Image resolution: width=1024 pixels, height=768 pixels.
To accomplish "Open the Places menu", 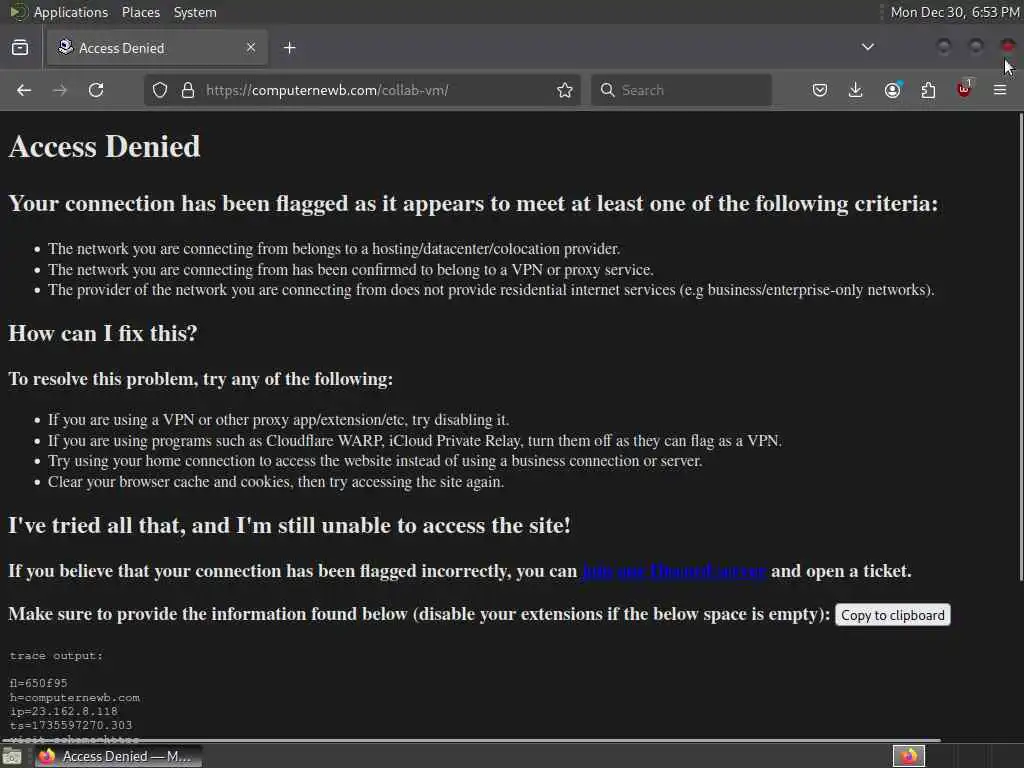I will pyautogui.click(x=141, y=12).
